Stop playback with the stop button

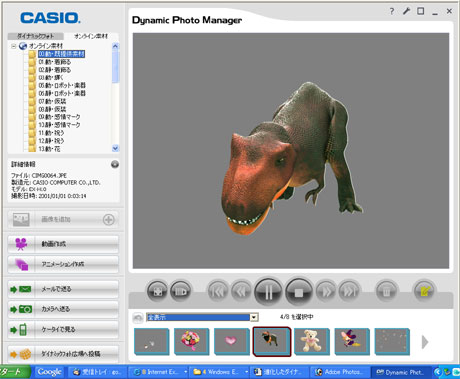(x=299, y=292)
